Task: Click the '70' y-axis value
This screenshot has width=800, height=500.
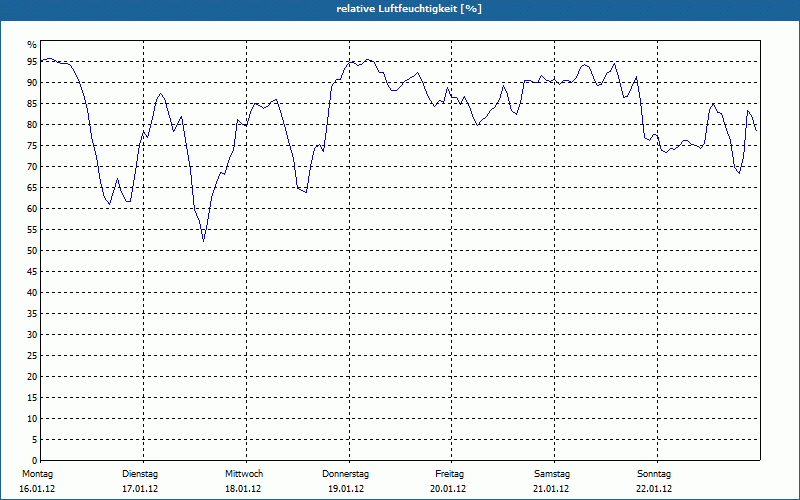Action: coord(32,167)
